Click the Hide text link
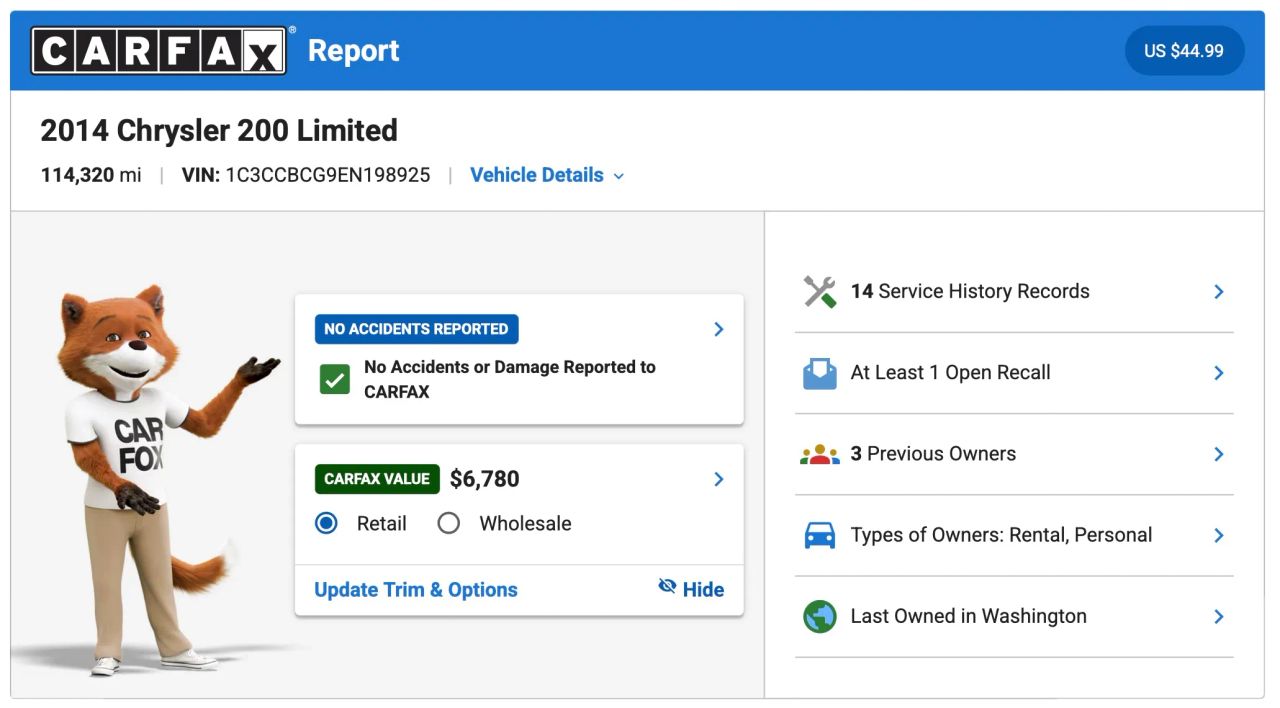Image resolution: width=1280 pixels, height=708 pixels. (x=703, y=590)
